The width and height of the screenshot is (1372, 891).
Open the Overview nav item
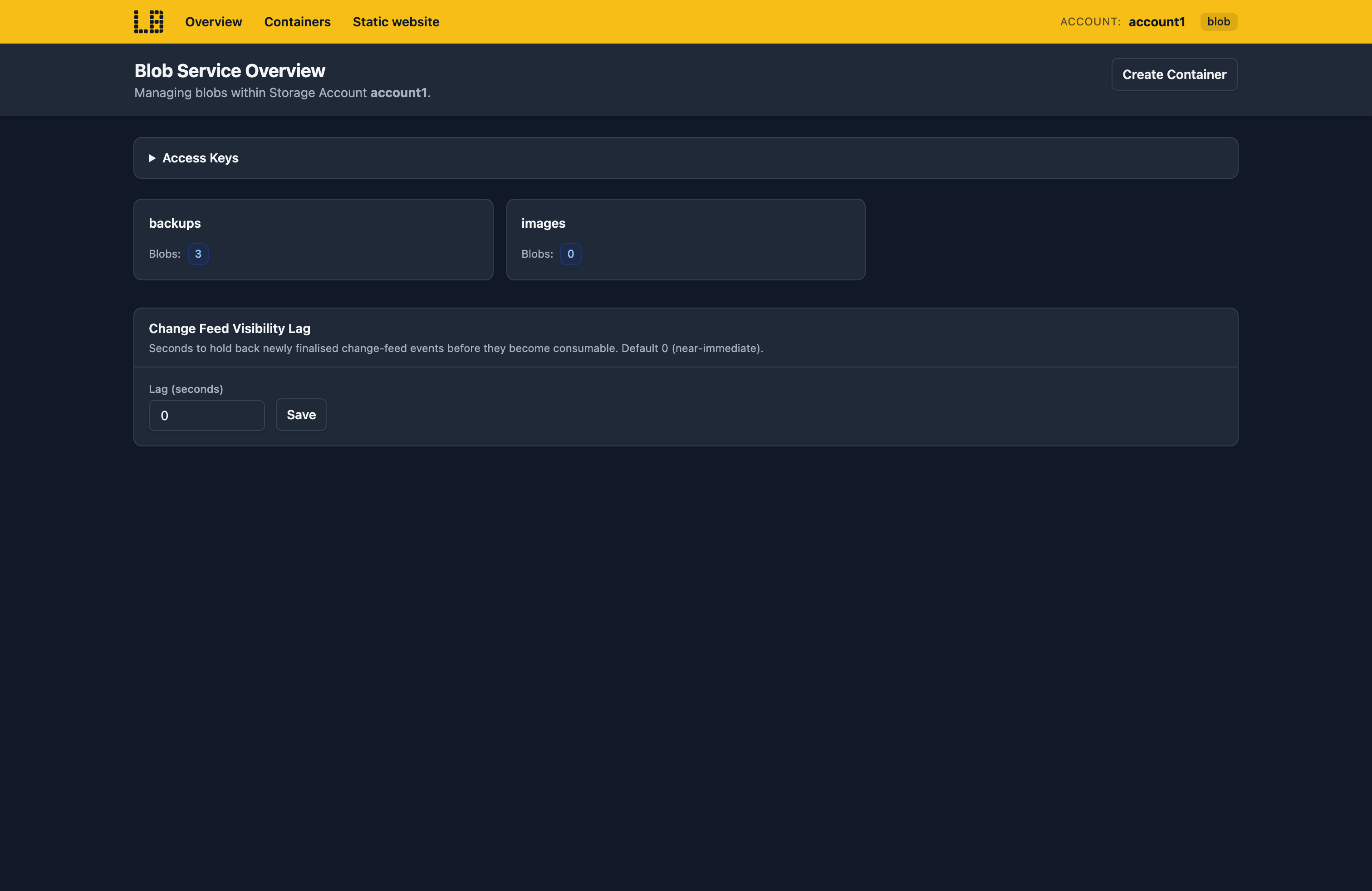click(x=213, y=22)
